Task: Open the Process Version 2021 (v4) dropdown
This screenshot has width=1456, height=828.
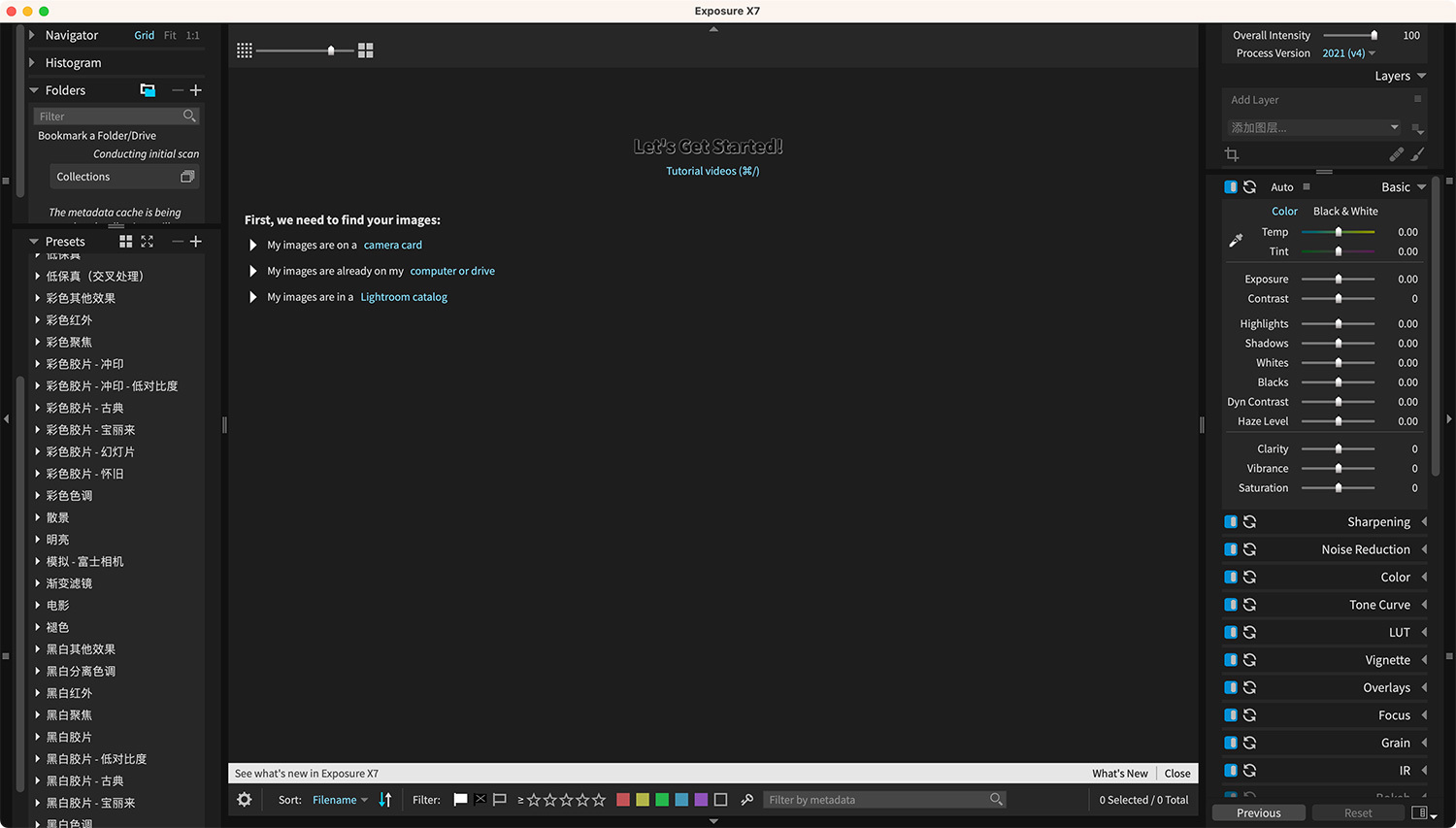Action: point(1347,52)
